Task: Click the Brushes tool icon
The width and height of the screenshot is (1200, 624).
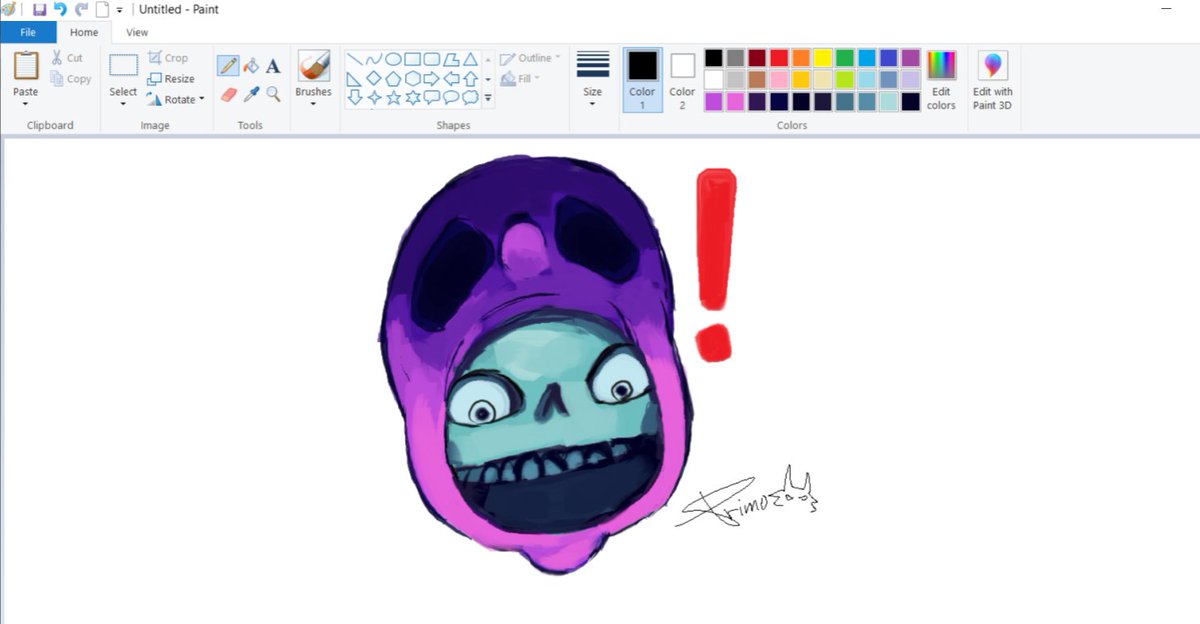Action: (x=313, y=66)
